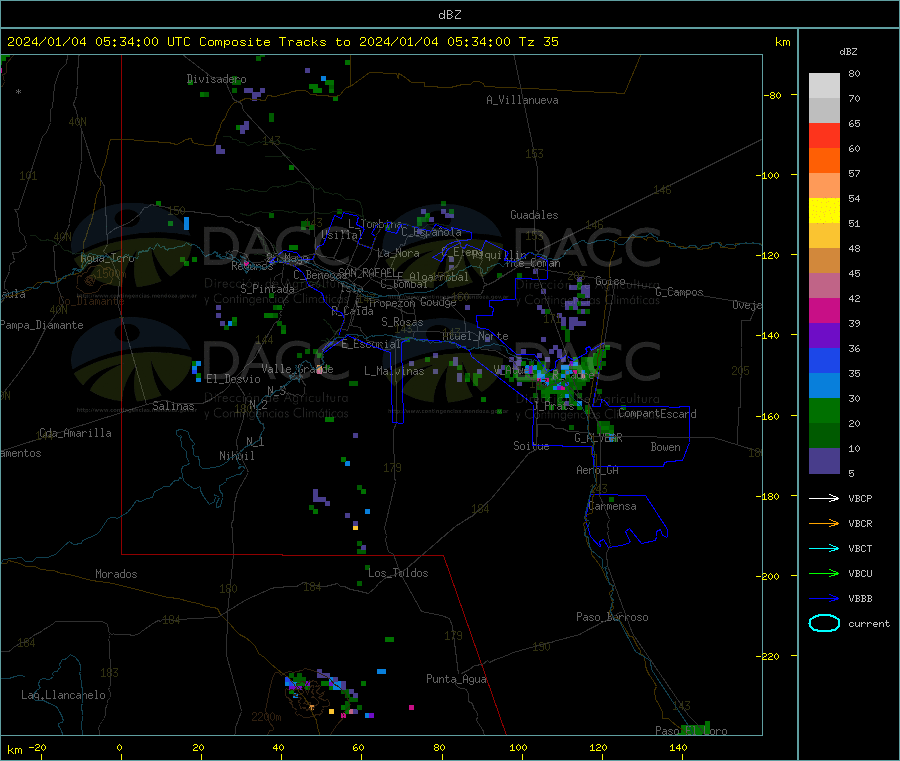Click the Lag.Llancanelo map label
900x761 pixels.
point(63,695)
